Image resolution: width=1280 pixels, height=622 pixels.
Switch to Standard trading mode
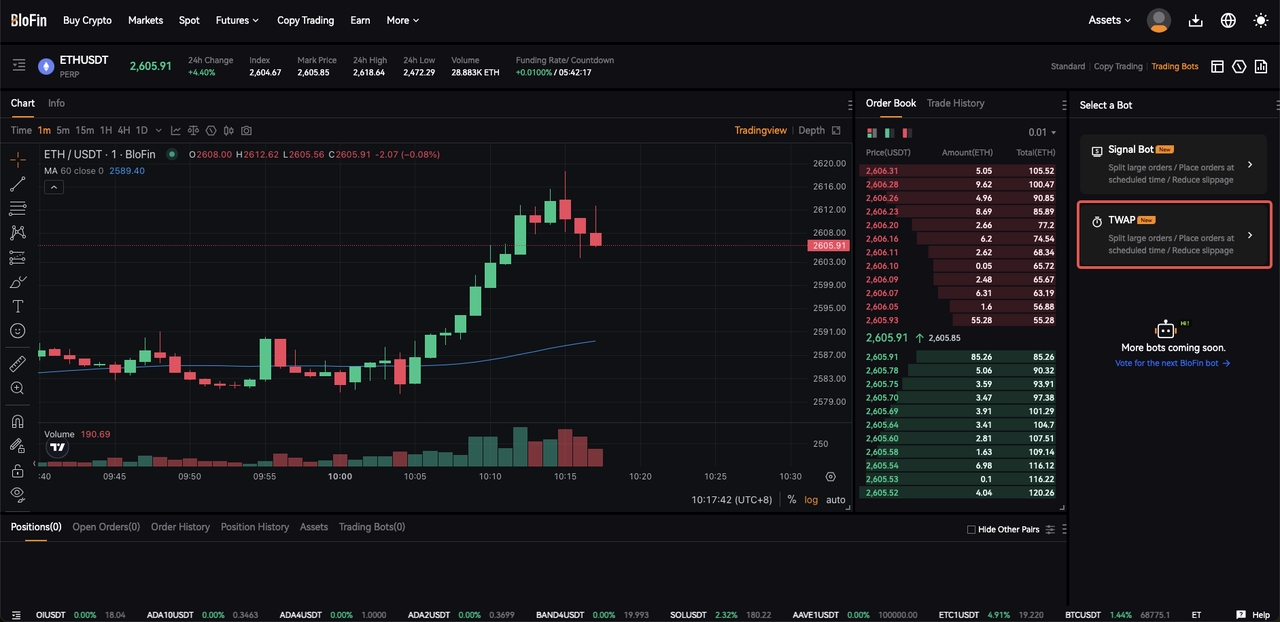click(x=1068, y=66)
